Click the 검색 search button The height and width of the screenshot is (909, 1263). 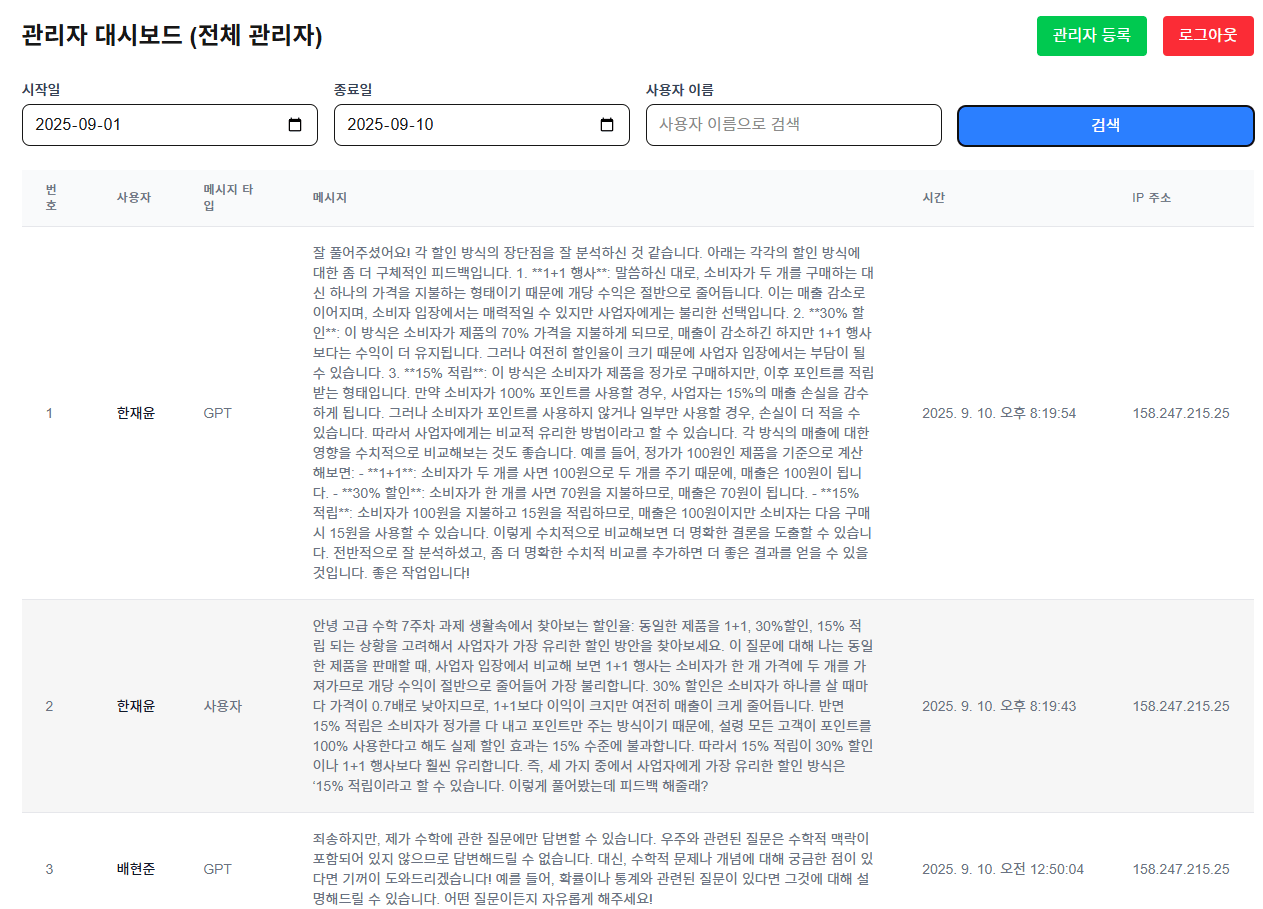pyautogui.click(x=1105, y=125)
